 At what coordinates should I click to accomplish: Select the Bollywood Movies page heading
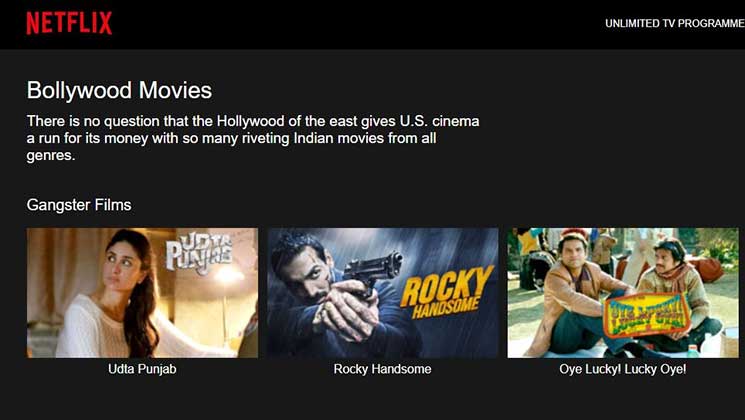click(119, 90)
